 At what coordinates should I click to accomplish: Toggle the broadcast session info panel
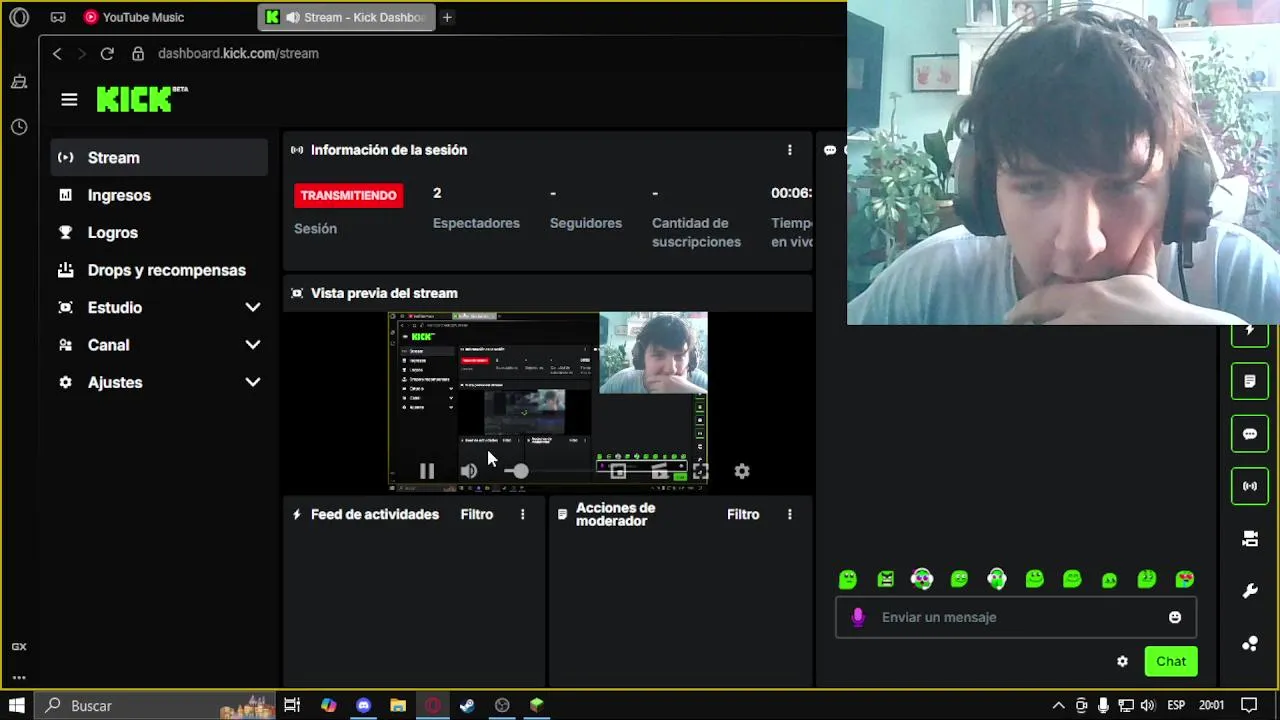[1250, 486]
